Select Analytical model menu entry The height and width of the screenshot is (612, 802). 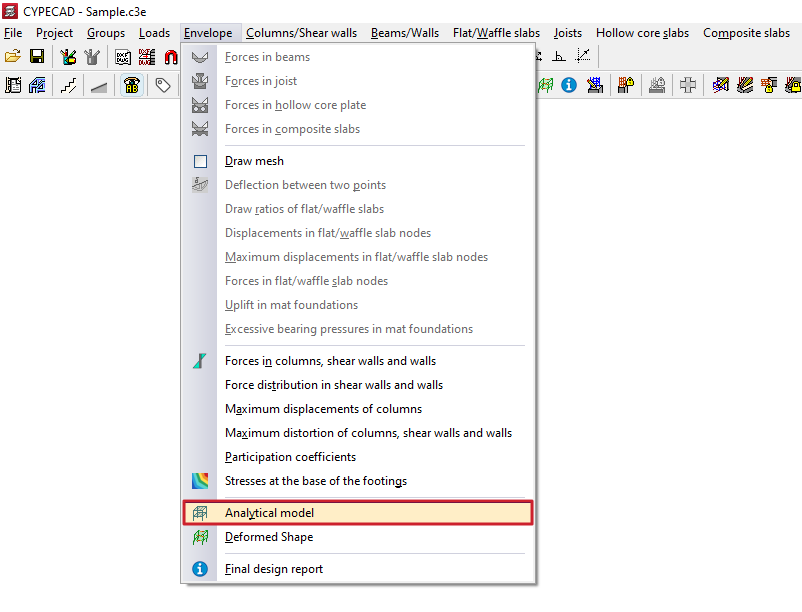click(x=358, y=513)
